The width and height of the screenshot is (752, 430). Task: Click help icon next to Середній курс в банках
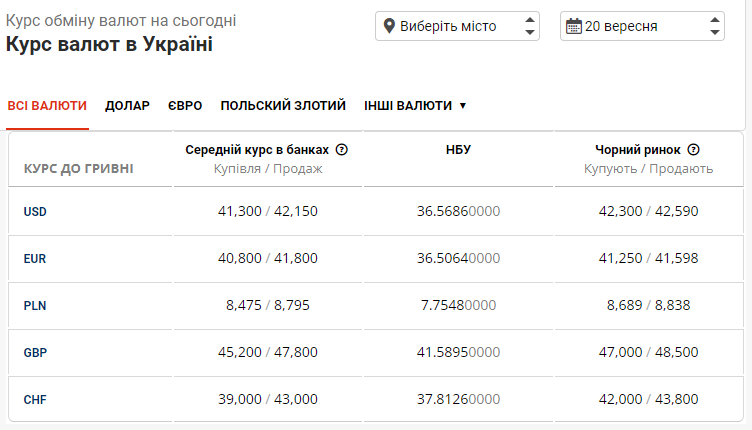(342, 150)
